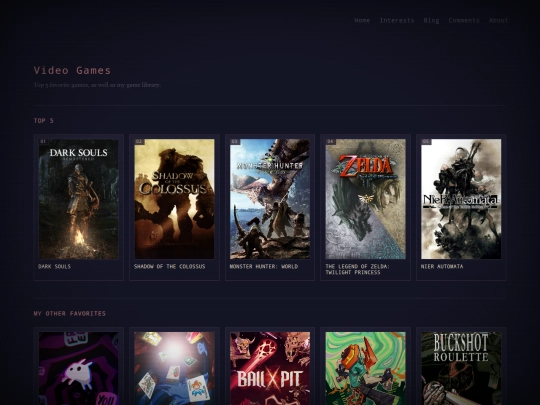Go to the Home nav link
540x405 pixels.
click(x=362, y=20)
